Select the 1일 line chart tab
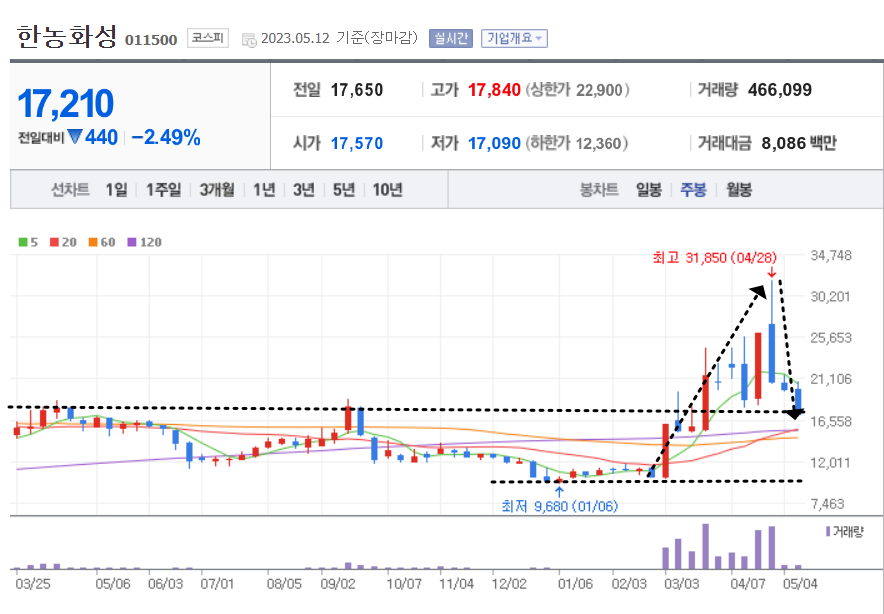The height and width of the screenshot is (614, 884). (116, 190)
